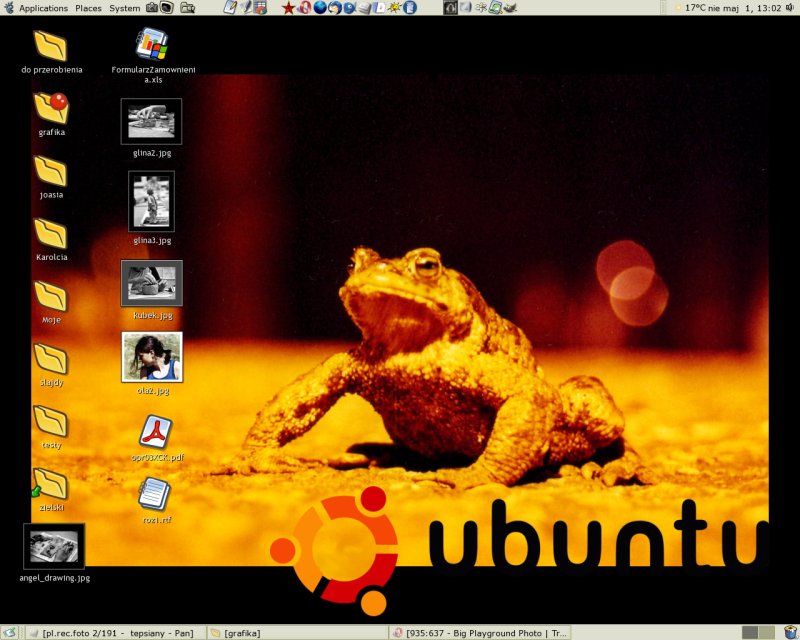Click the volume speaker icon
This screenshot has width=800, height=640.
[790, 8]
